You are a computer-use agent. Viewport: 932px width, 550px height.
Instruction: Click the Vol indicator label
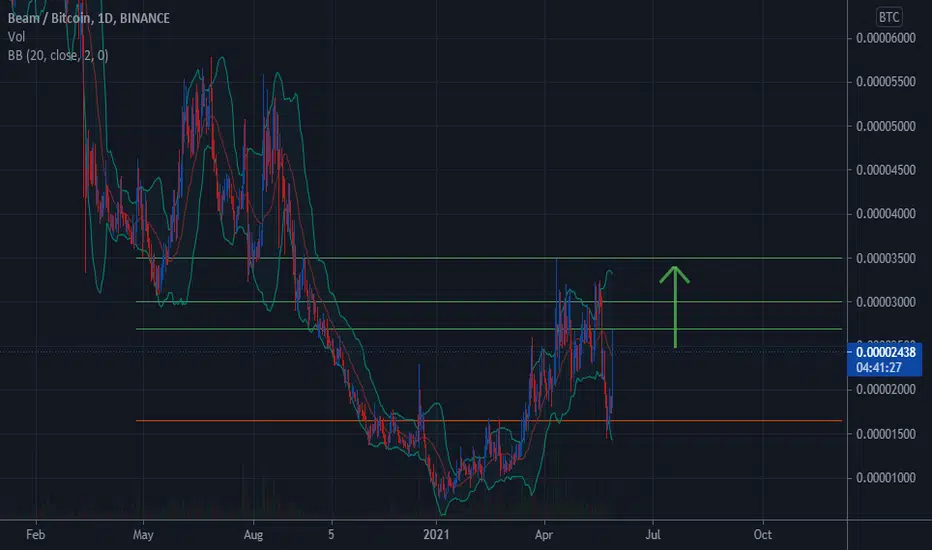[x=16, y=37]
